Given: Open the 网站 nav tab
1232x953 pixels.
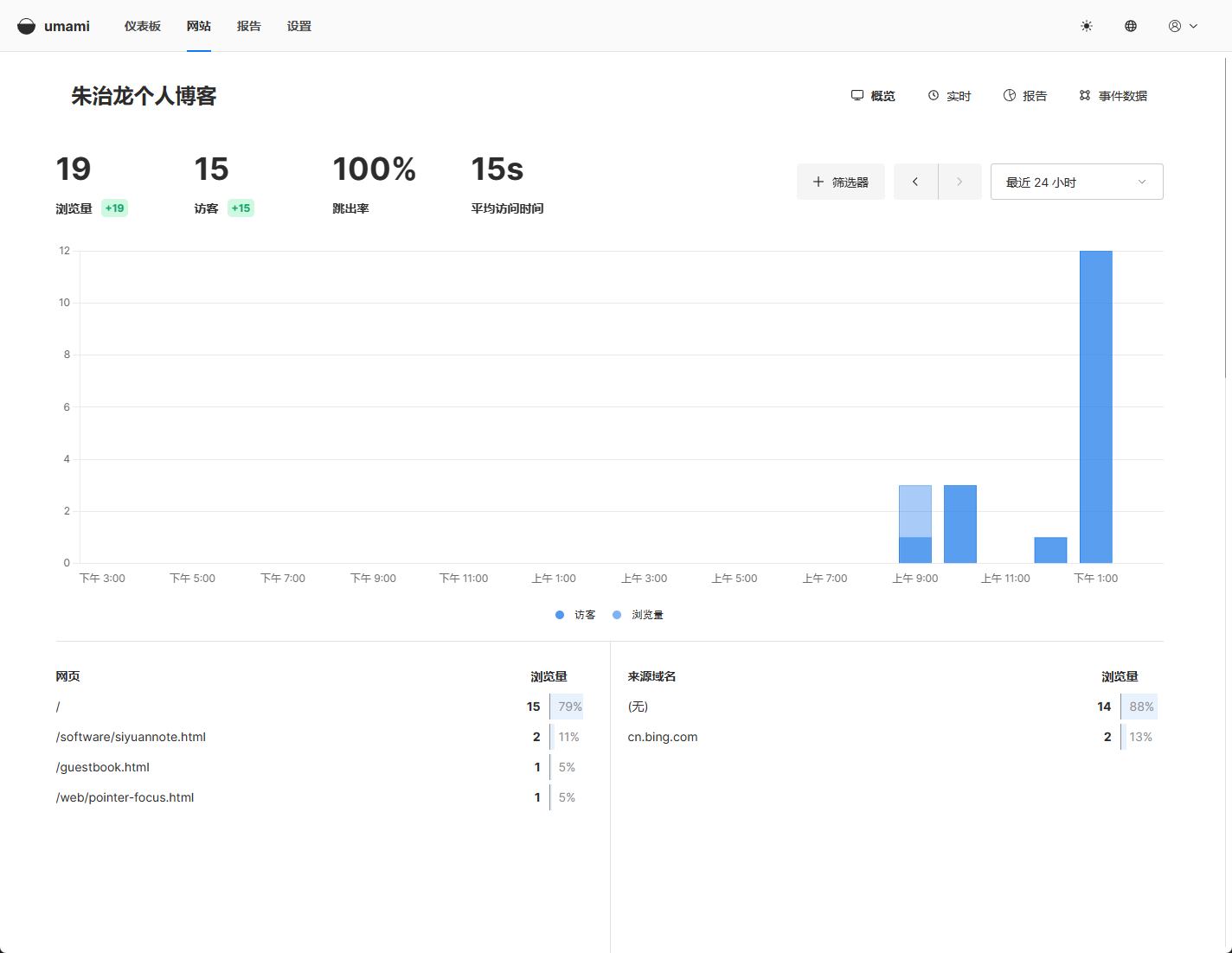Looking at the screenshot, I should coord(199,26).
